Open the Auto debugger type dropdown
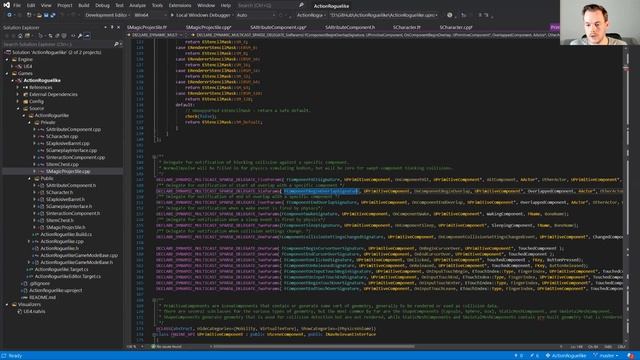Image resolution: width=640 pixels, height=360 pixels. coord(256,15)
